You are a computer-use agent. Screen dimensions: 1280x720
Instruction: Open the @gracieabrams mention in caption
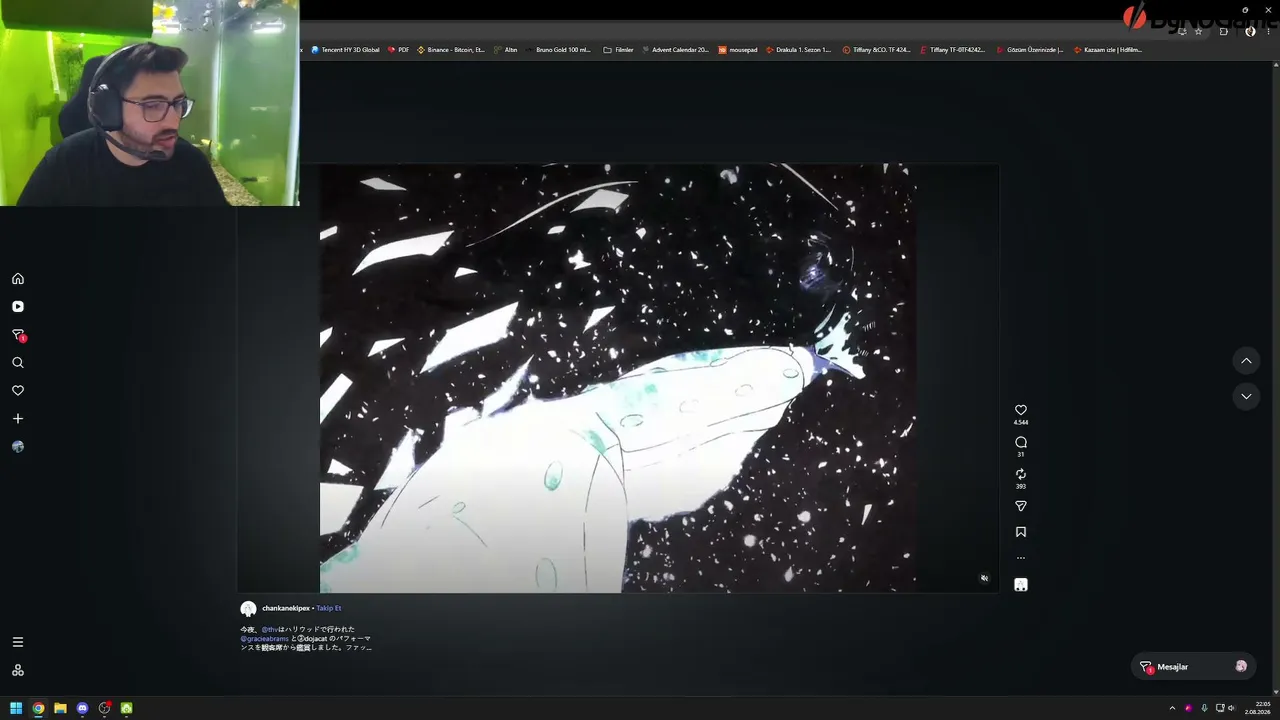[264, 638]
